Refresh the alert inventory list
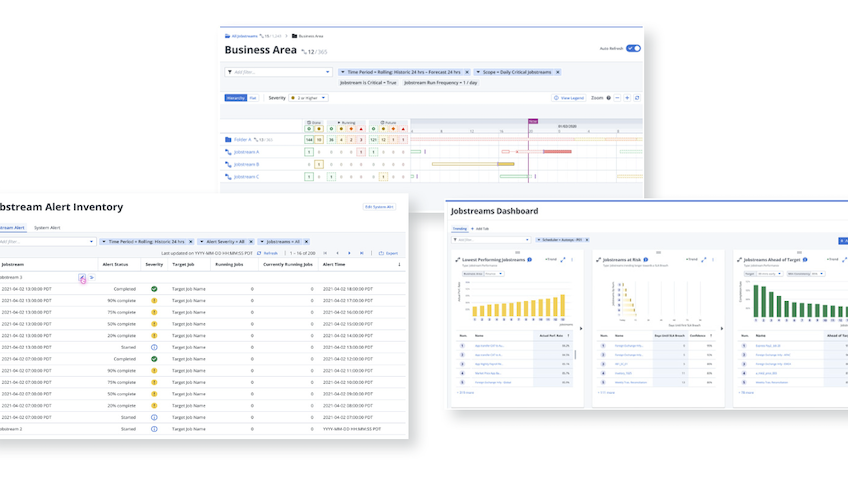Screen dimensions: 848x477 click(267, 253)
